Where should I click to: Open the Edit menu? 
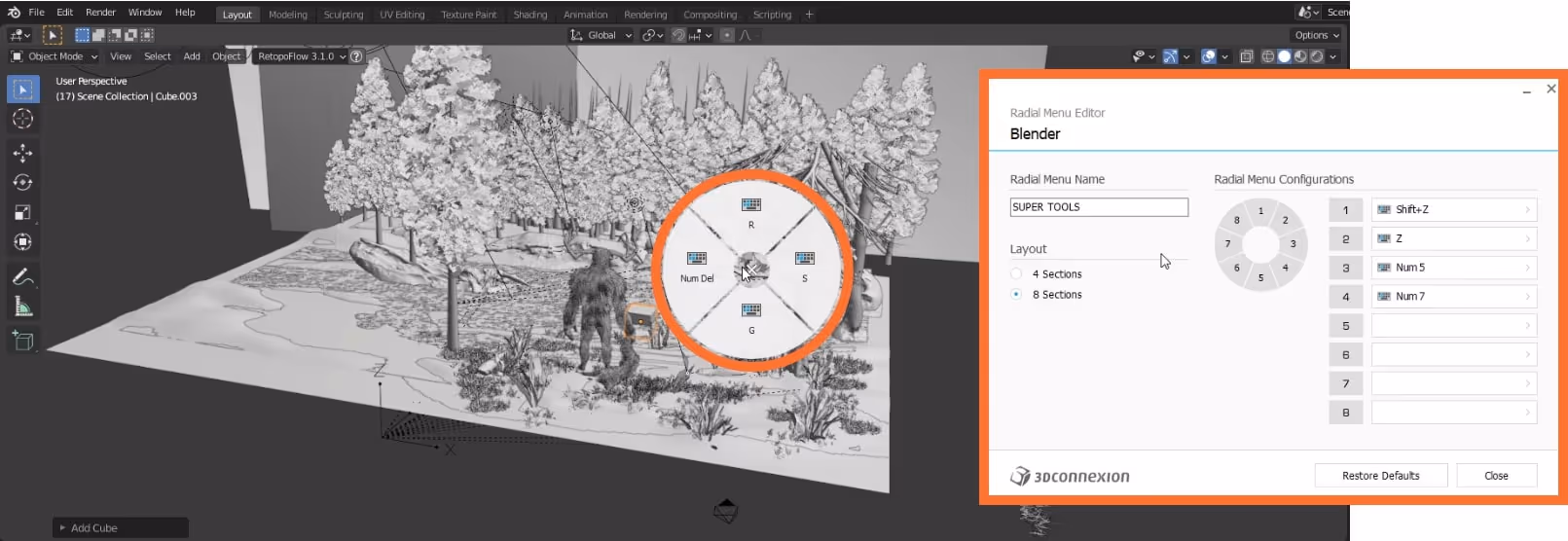pyautogui.click(x=65, y=13)
